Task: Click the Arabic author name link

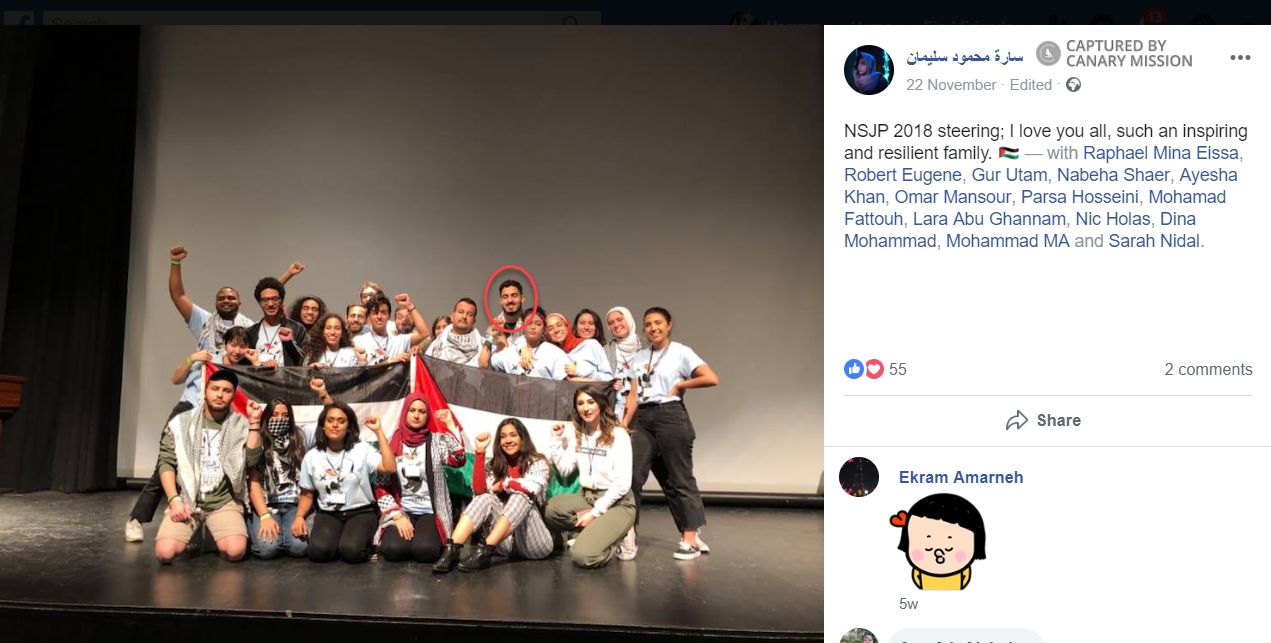Action: (x=965, y=56)
